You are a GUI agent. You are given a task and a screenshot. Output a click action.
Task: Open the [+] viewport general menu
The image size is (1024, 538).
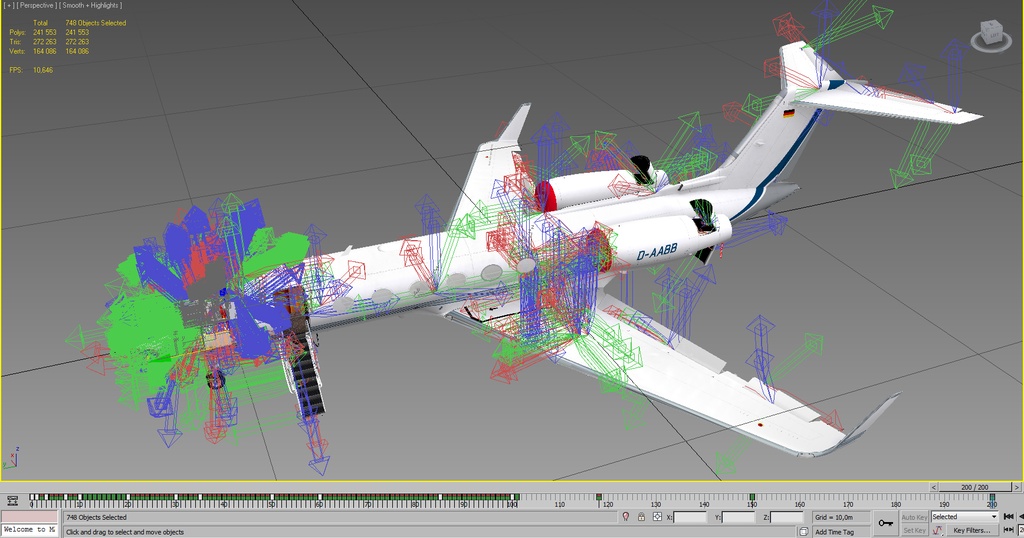point(9,5)
